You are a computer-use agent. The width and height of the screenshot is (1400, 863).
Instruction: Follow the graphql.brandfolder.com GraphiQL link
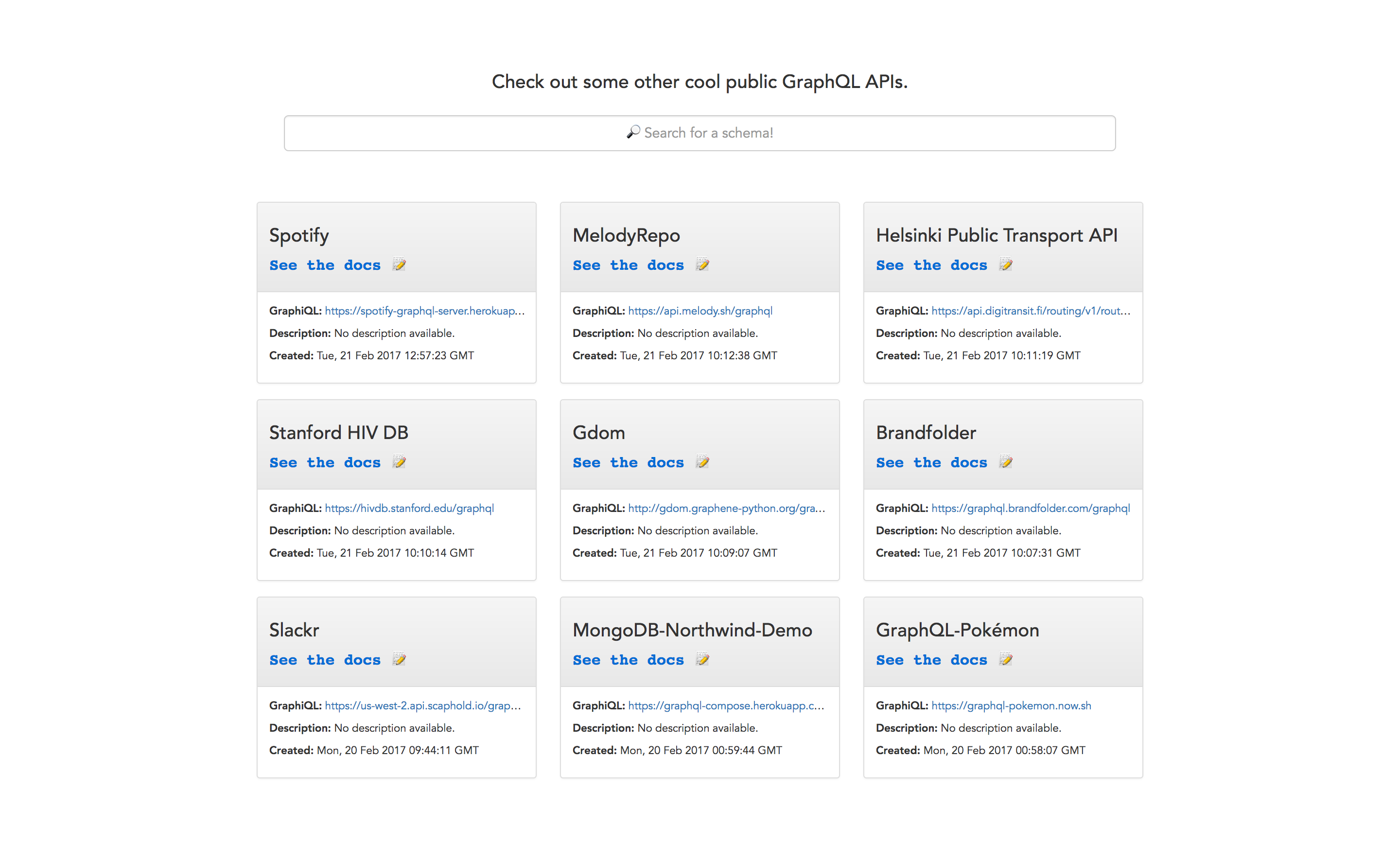click(x=1031, y=509)
